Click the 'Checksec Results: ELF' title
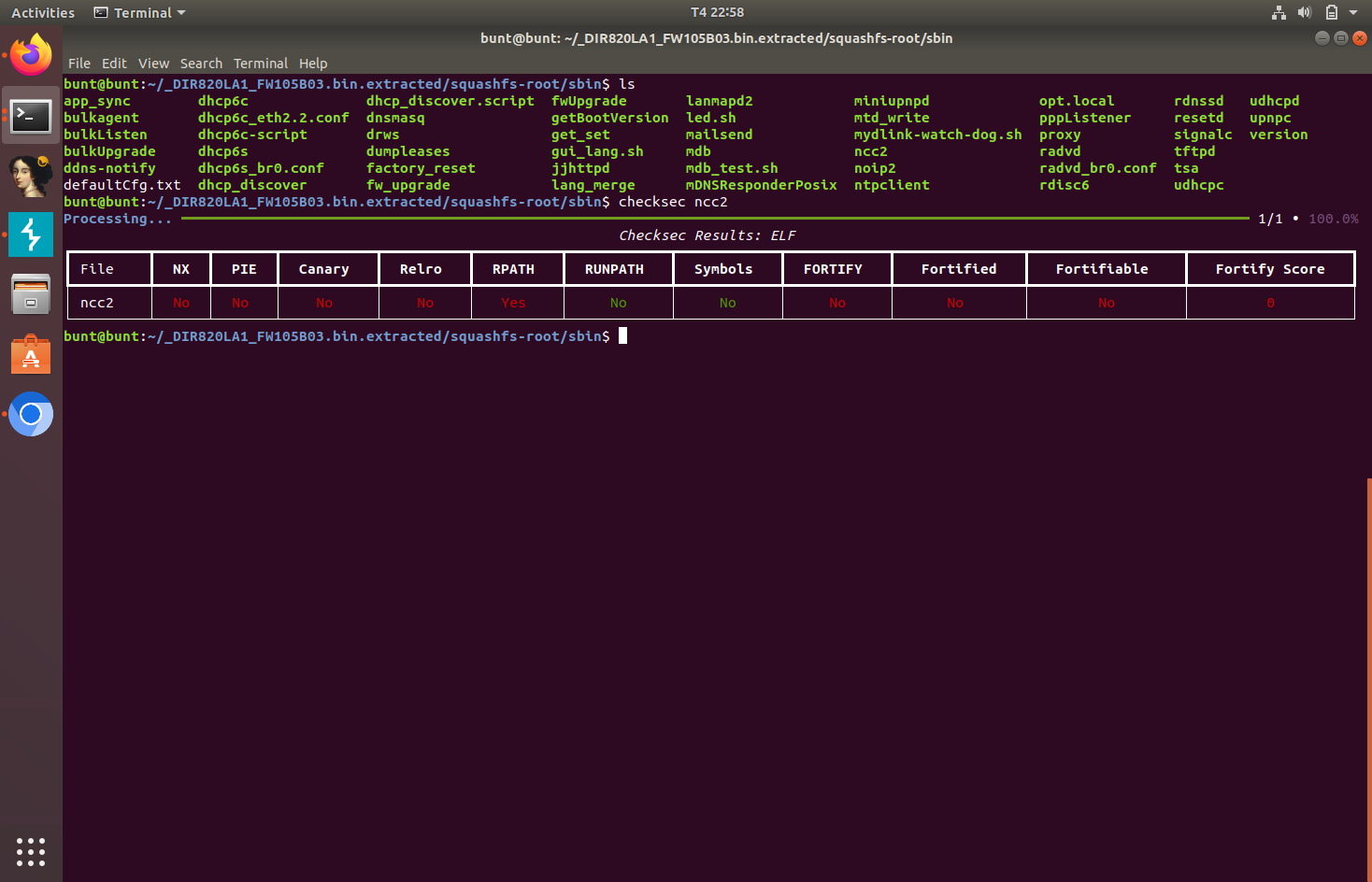Image resolution: width=1372 pixels, height=882 pixels. point(707,235)
